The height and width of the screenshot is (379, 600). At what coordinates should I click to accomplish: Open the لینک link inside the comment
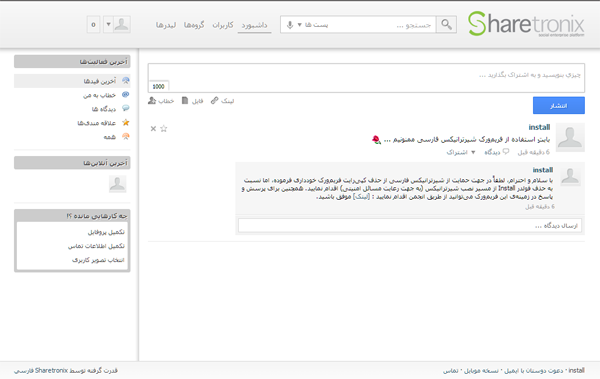(361, 196)
